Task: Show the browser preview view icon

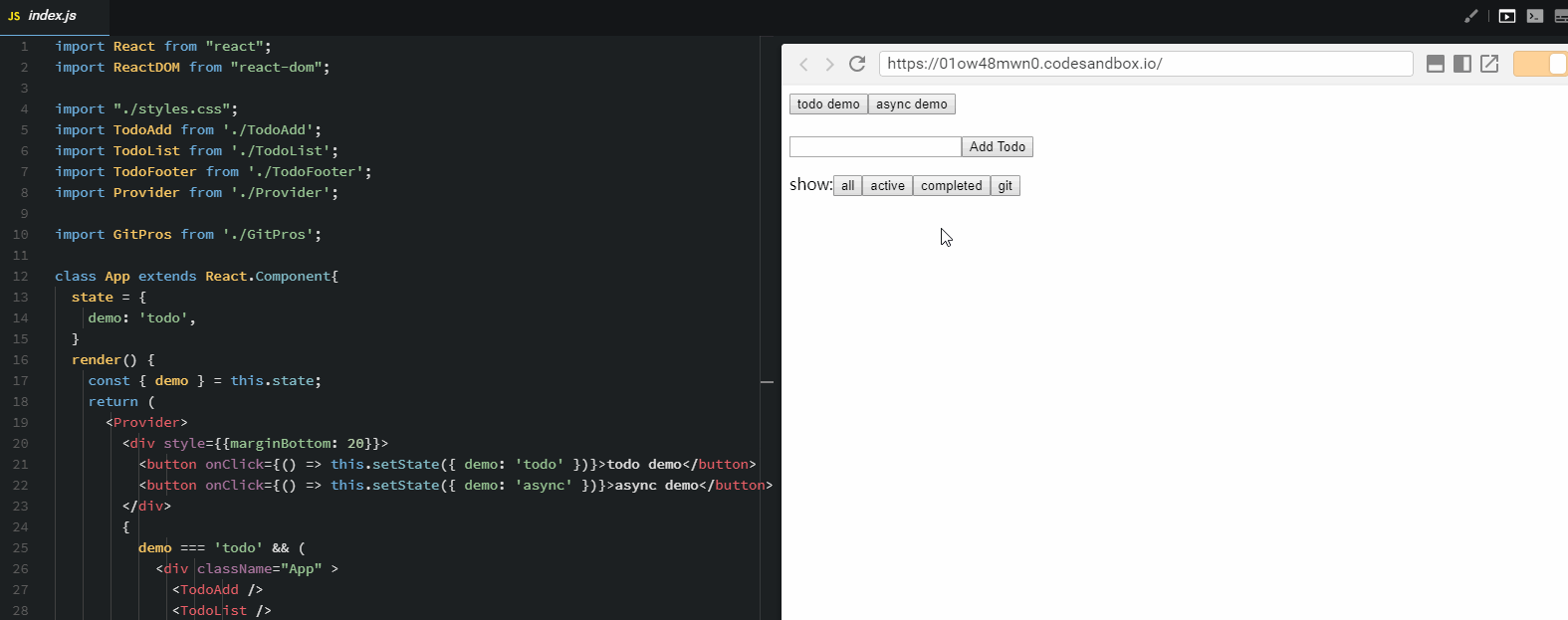Action: (1507, 16)
